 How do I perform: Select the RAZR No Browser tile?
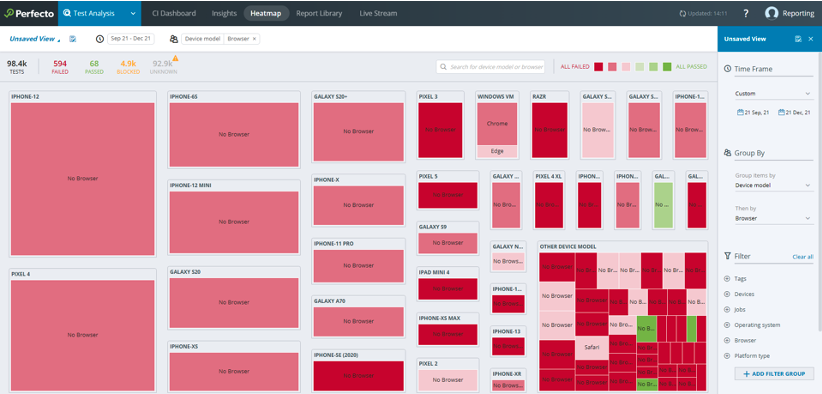549,130
